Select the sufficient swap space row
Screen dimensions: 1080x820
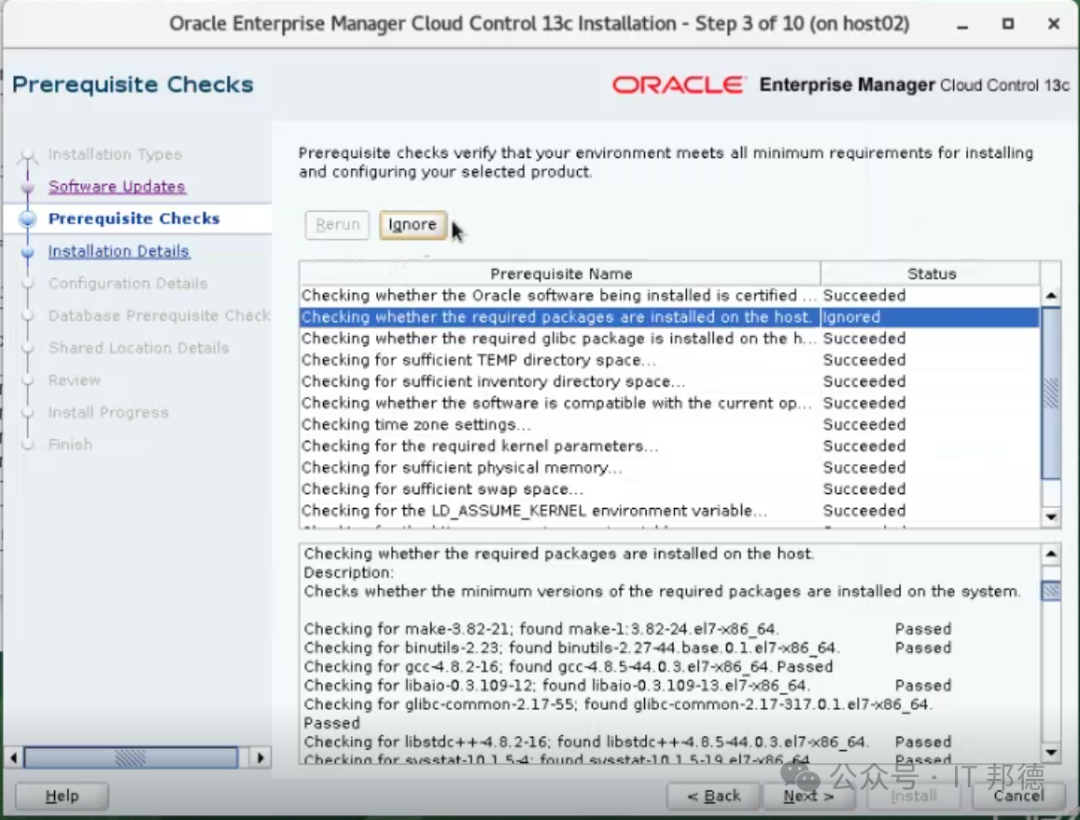point(669,489)
